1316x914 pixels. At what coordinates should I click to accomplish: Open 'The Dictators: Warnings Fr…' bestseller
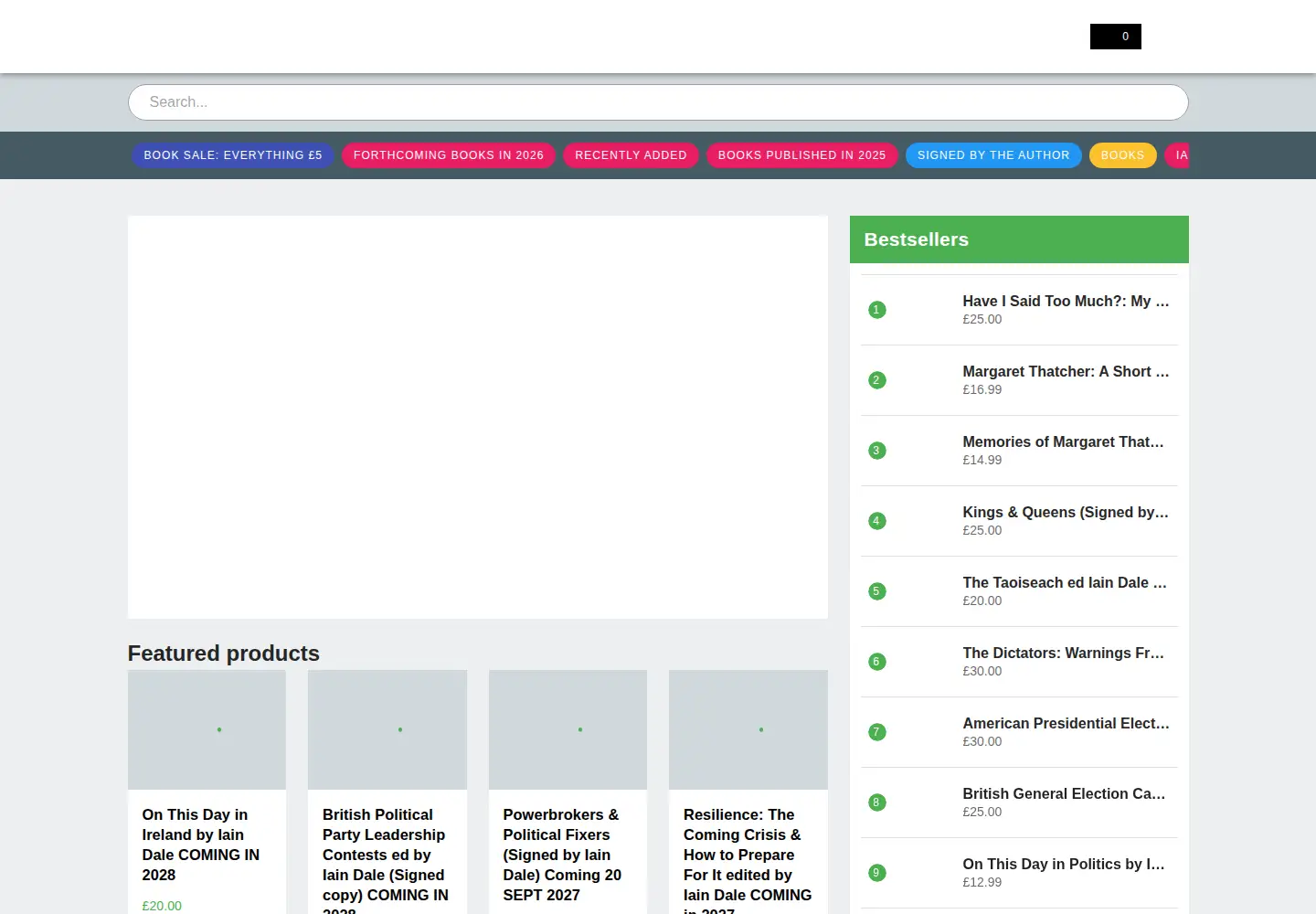coord(1063,654)
